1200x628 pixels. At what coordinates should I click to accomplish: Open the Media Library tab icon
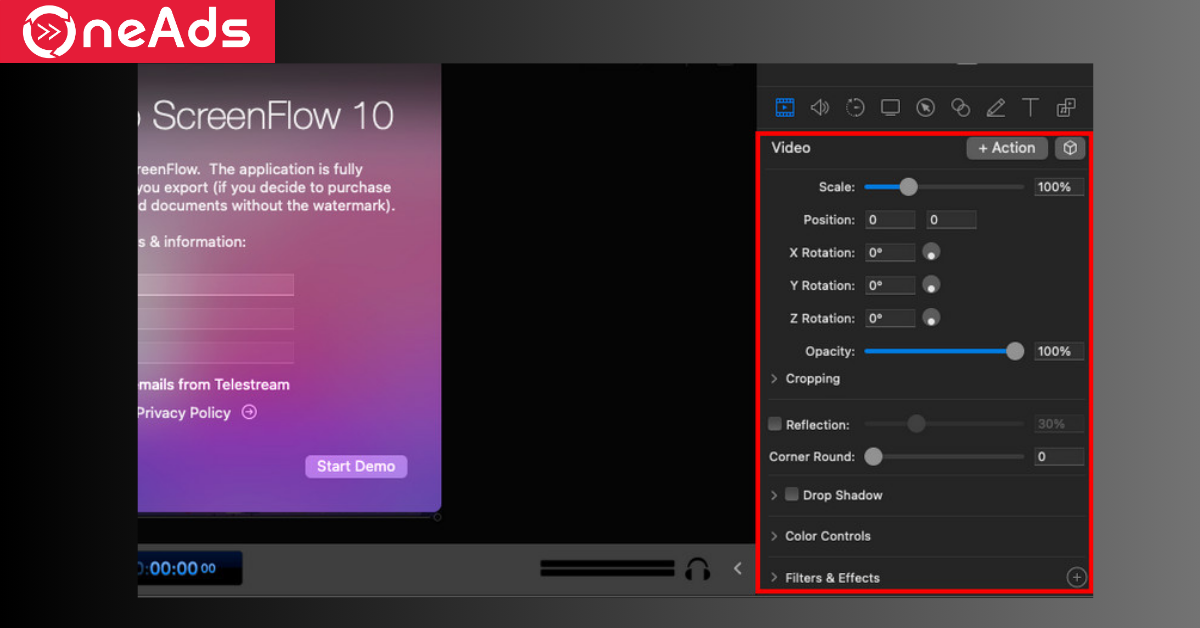pos(1066,107)
